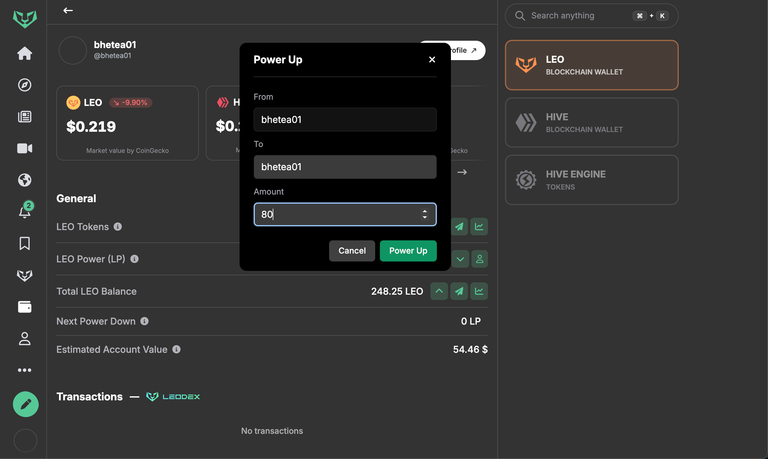768x459 pixels.
Task: Click the InLeo lion logo at top
Action: (24, 19)
